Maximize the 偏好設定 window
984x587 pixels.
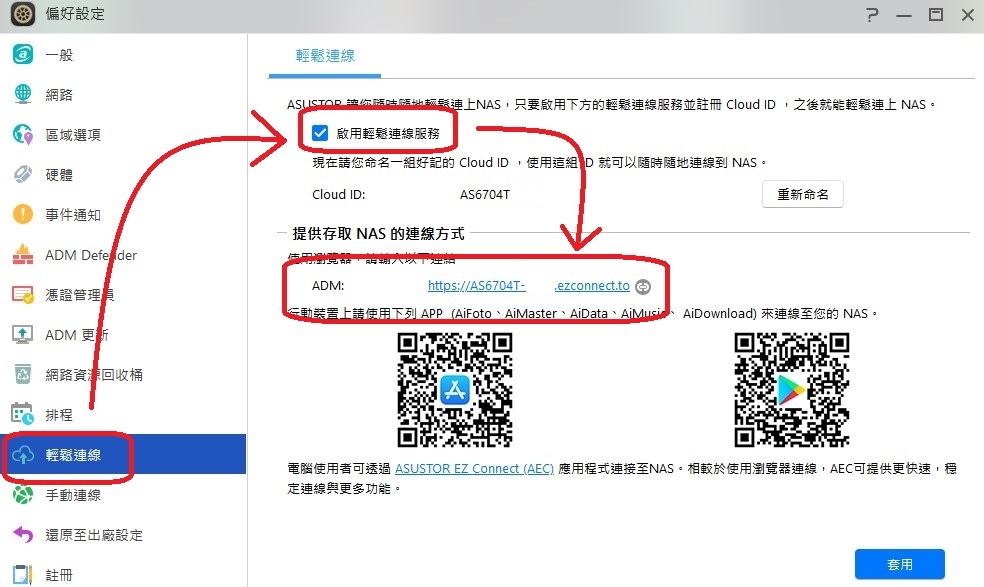(x=936, y=14)
